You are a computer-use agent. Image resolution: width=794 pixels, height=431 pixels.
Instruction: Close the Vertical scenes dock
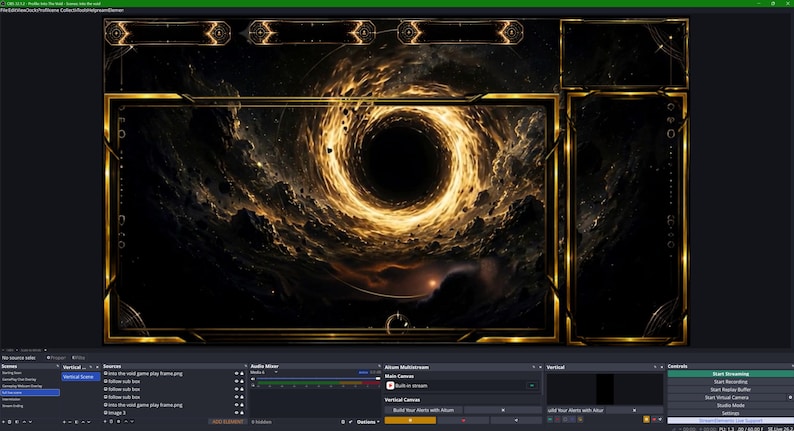97,367
